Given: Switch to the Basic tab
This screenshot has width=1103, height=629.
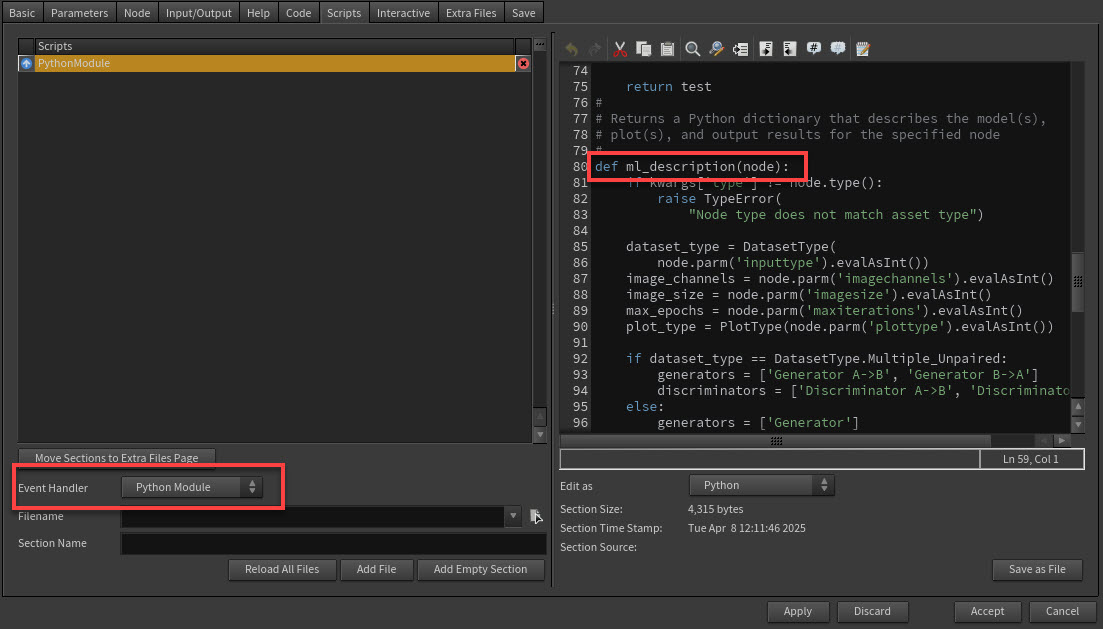Looking at the screenshot, I should (x=22, y=13).
